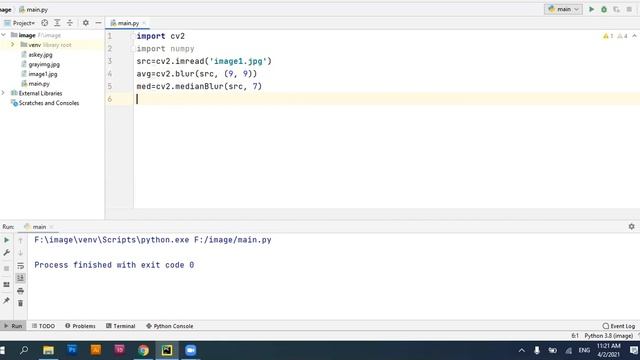
Task: Click the up arrow in Run console
Action: pos(20,241)
